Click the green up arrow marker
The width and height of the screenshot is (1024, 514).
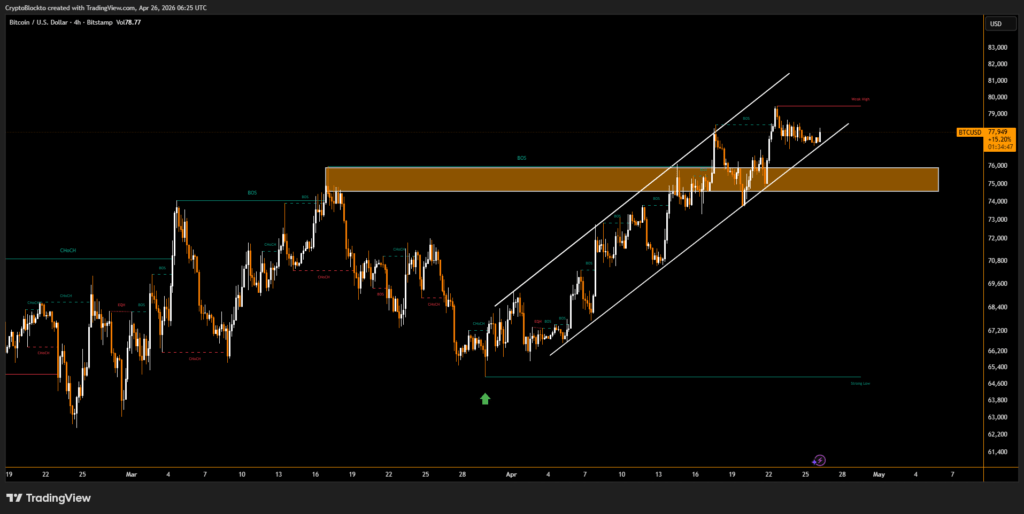point(485,399)
